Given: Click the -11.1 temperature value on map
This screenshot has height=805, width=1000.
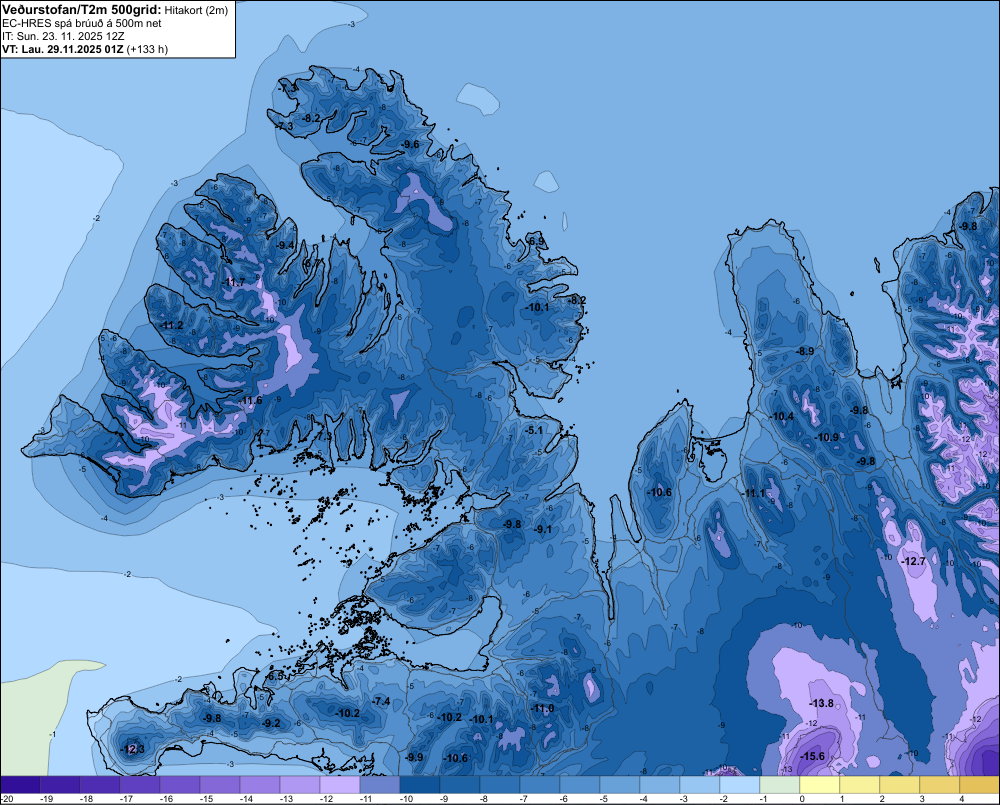Looking at the screenshot, I should (753, 493).
